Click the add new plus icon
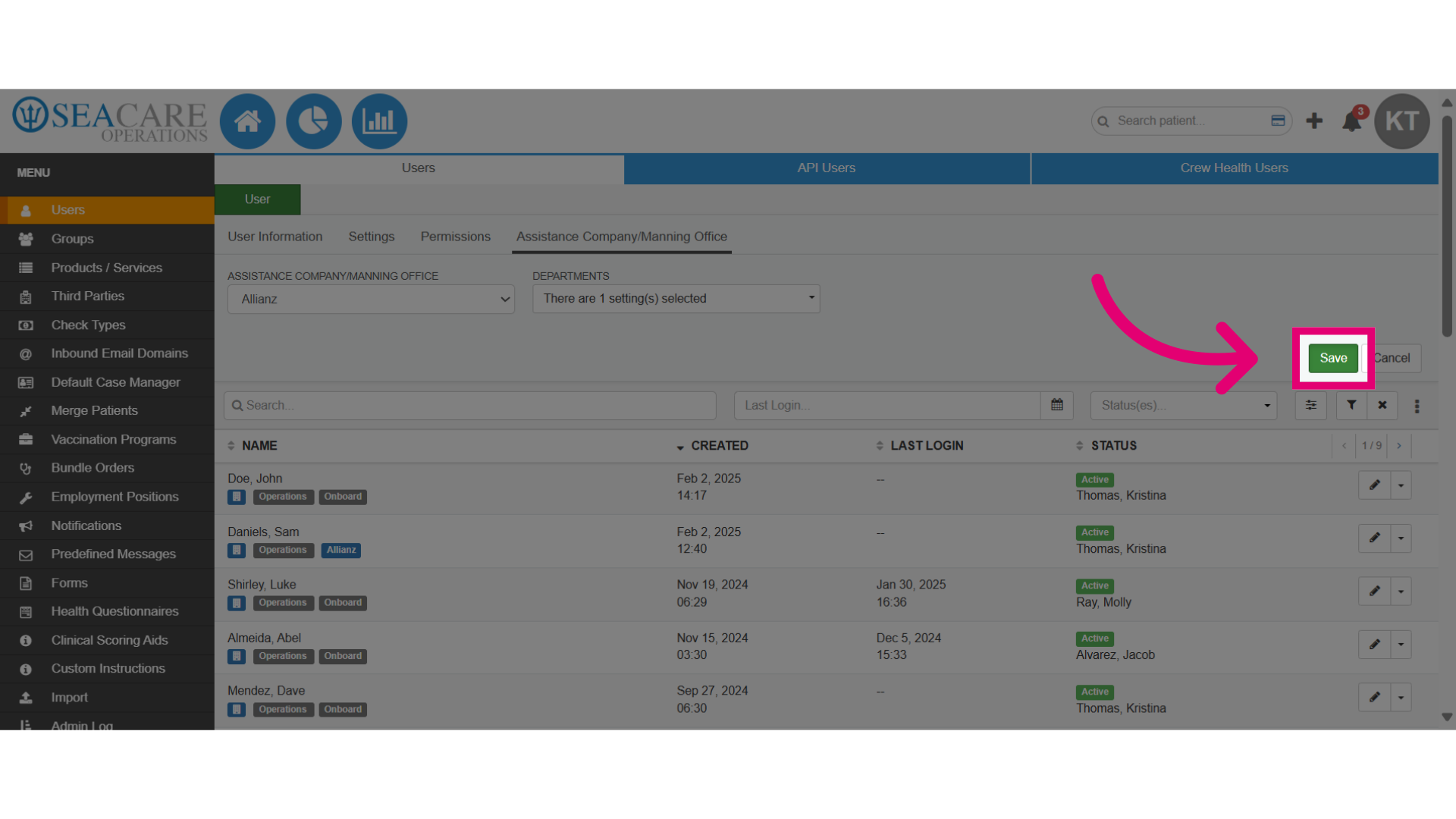 1314,121
